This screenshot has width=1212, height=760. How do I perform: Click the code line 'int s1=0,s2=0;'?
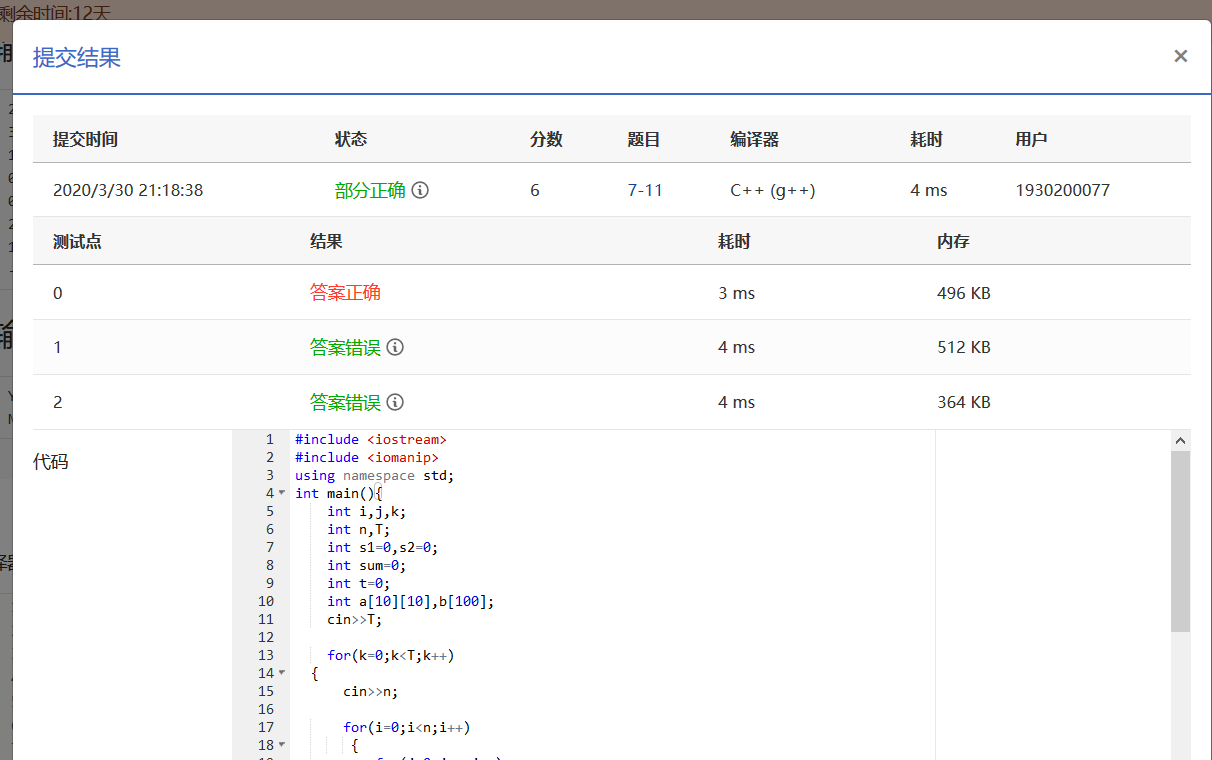tap(383, 547)
